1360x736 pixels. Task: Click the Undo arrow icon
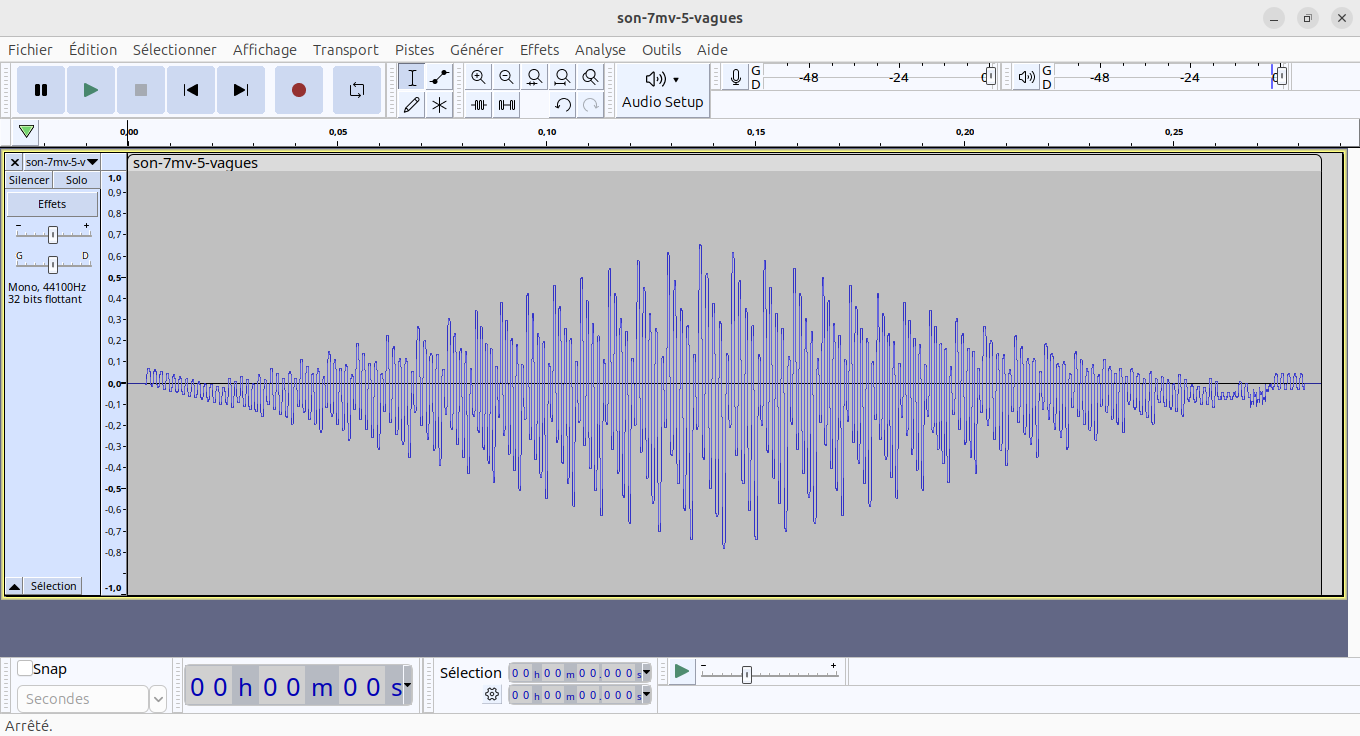point(563,104)
